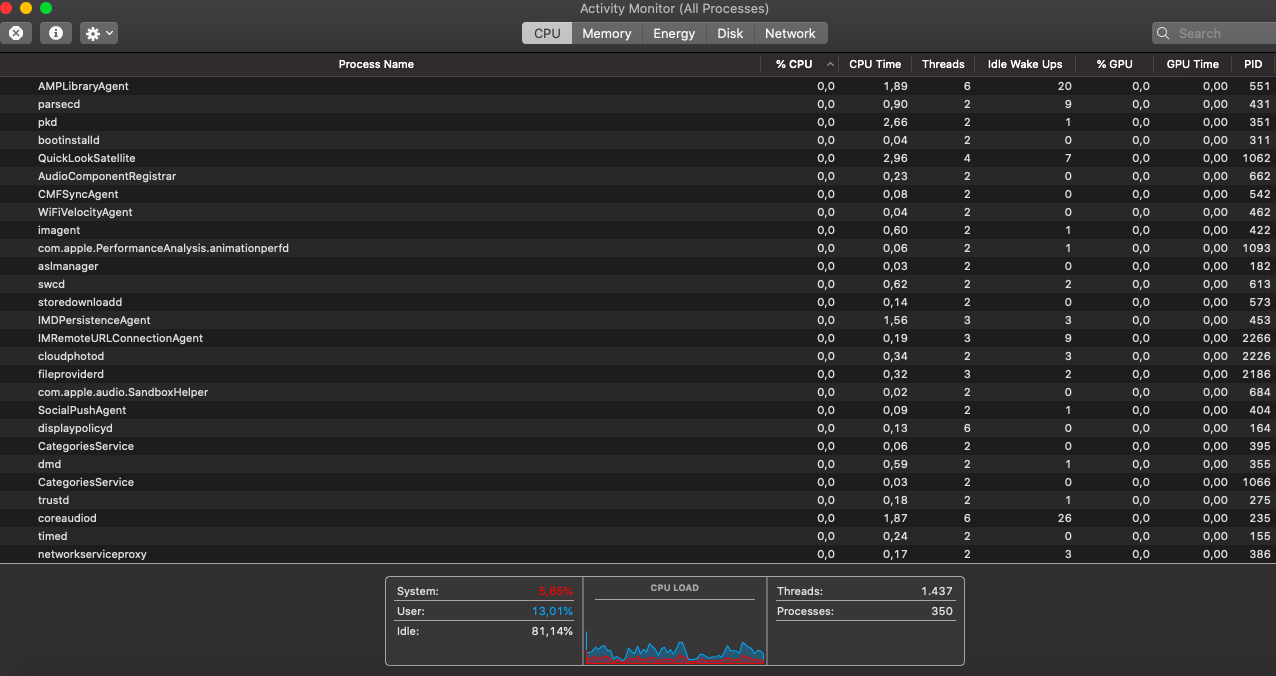Click the CPU Load graph
The image size is (1276, 676).
click(675, 635)
